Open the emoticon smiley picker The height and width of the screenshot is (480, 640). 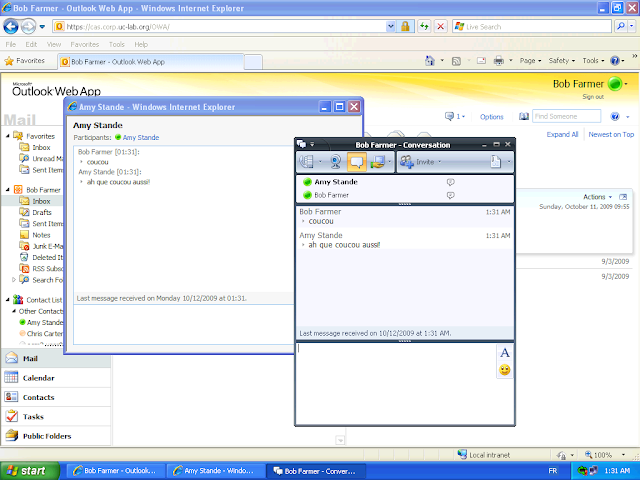click(505, 370)
